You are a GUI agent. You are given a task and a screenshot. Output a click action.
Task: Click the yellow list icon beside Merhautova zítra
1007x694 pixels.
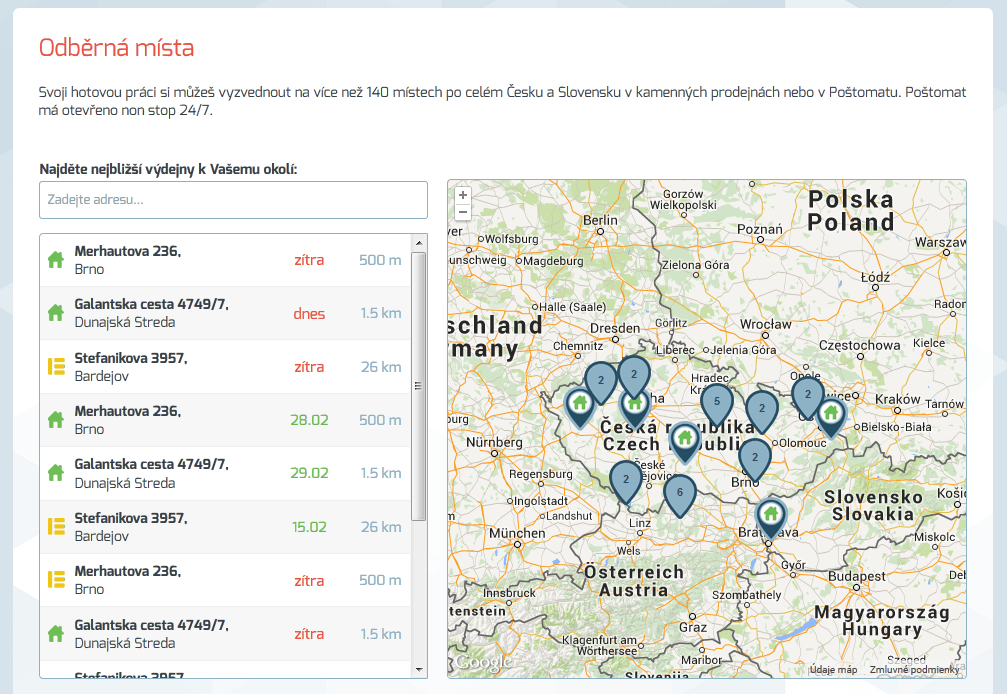tap(57, 580)
